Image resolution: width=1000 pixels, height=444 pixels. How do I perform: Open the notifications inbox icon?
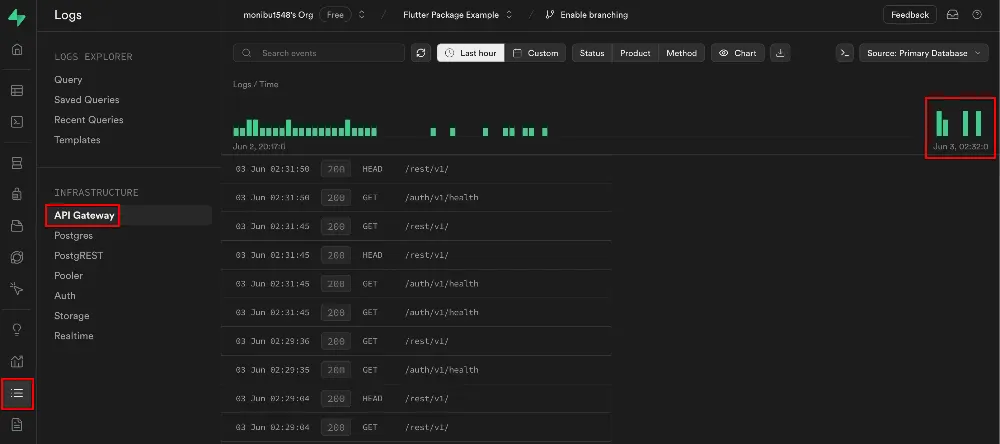[x=952, y=15]
